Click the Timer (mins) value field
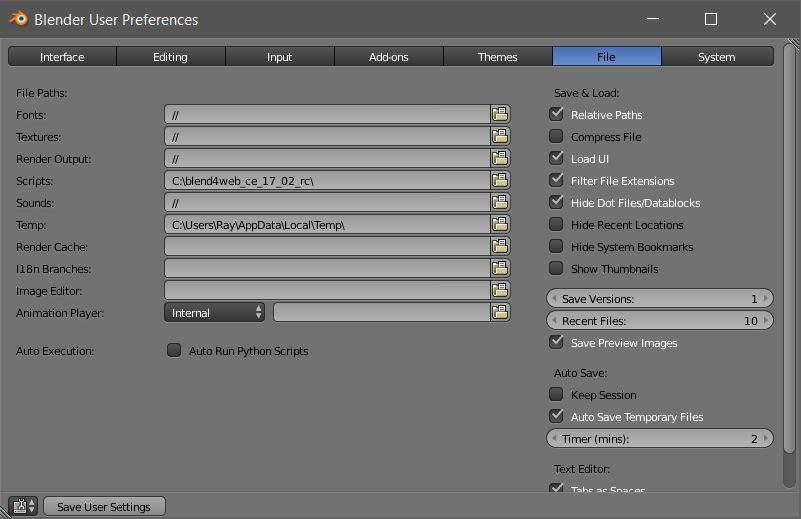Image resolution: width=801 pixels, height=519 pixels. (659, 438)
